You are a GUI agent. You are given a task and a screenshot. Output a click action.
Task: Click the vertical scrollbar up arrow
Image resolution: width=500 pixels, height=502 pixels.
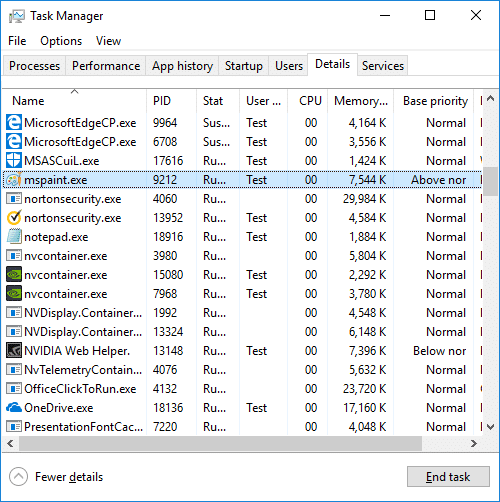[x=490, y=98]
